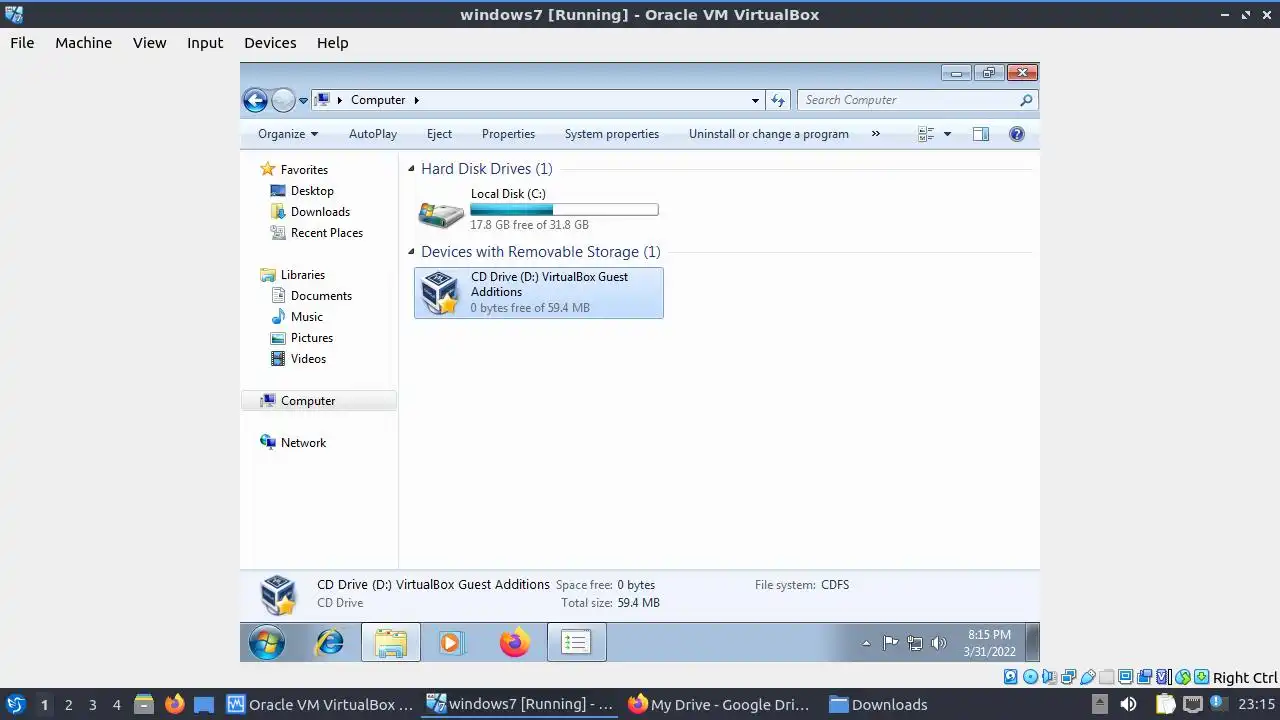Click the Explorer Help question mark icon
Image resolution: width=1280 pixels, height=720 pixels.
(1017, 134)
